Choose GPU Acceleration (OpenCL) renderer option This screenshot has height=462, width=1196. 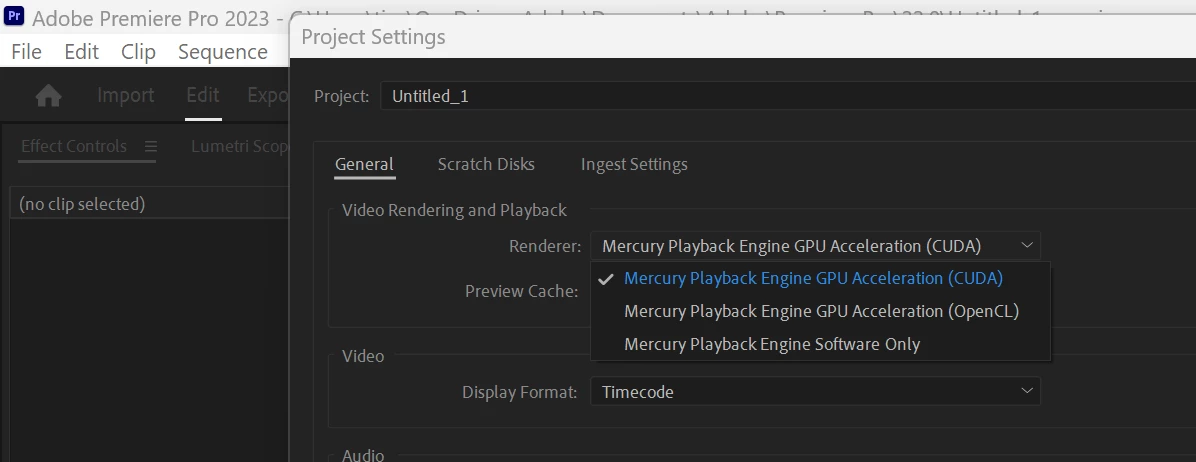point(821,311)
